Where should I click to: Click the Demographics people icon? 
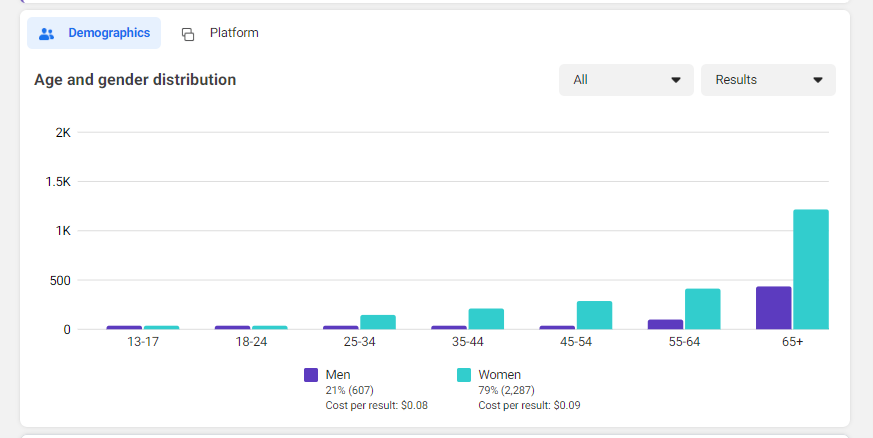pos(46,34)
